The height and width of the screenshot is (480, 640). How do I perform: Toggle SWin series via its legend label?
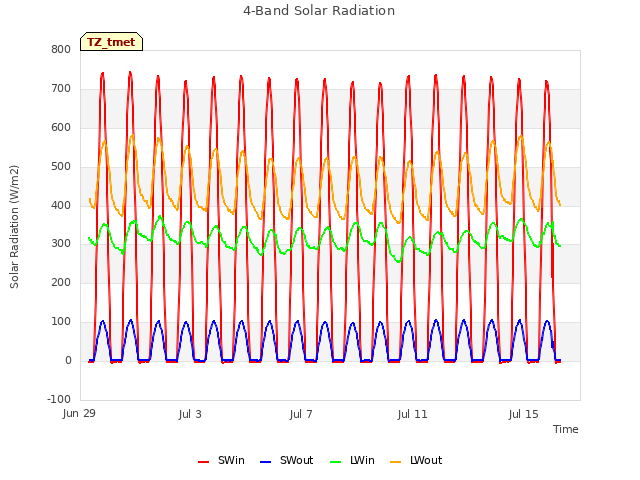point(231,460)
